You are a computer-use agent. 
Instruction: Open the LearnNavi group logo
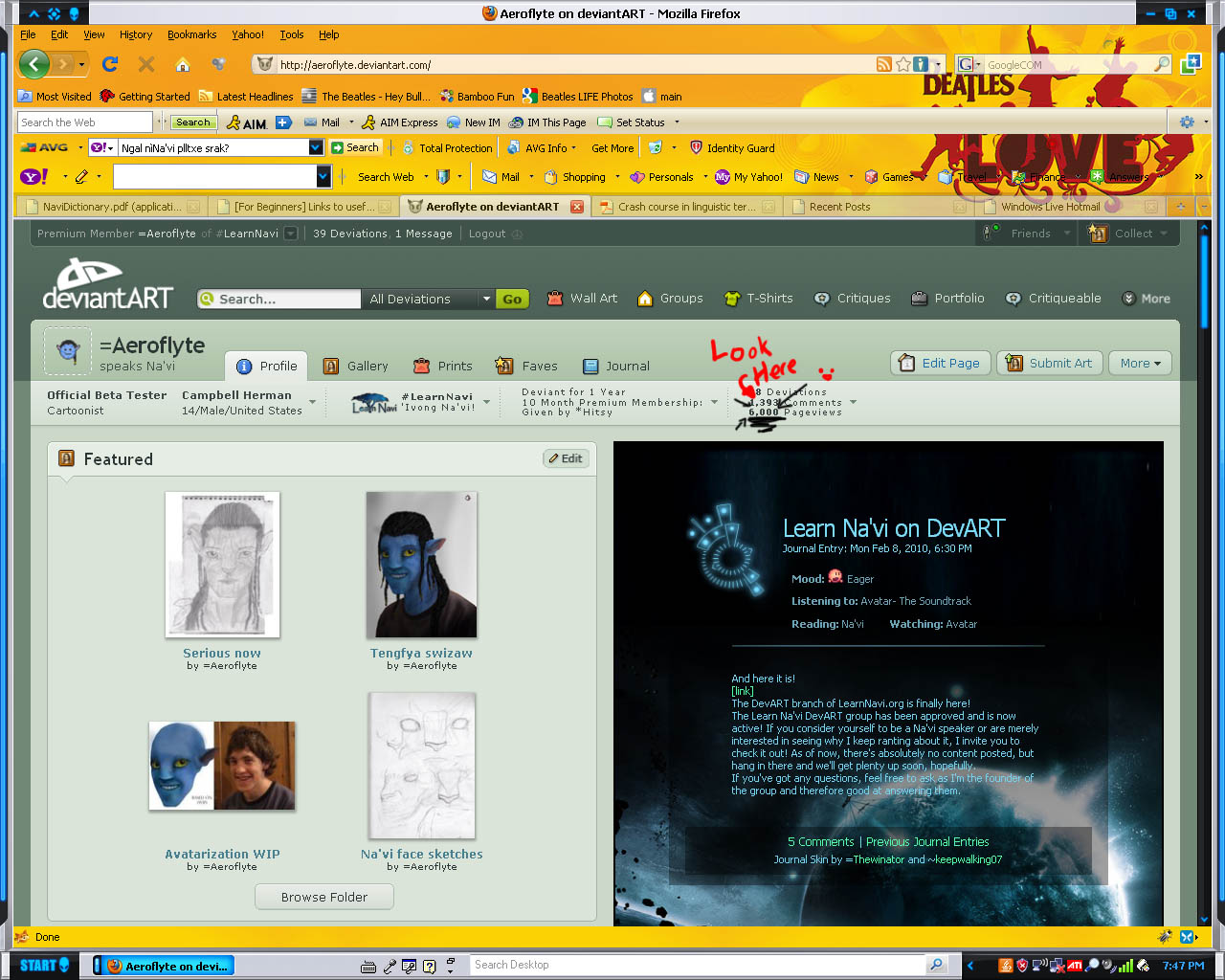point(373,403)
